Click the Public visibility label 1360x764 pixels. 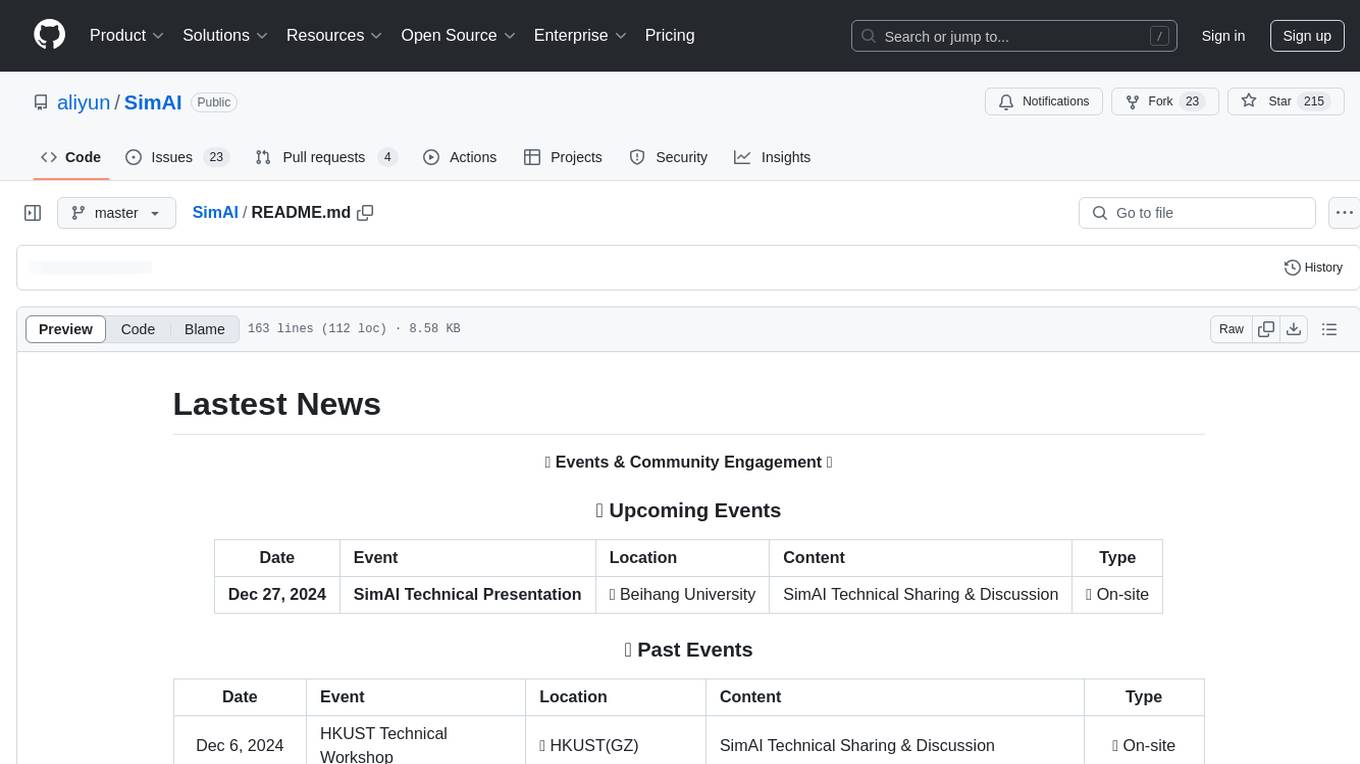(214, 102)
